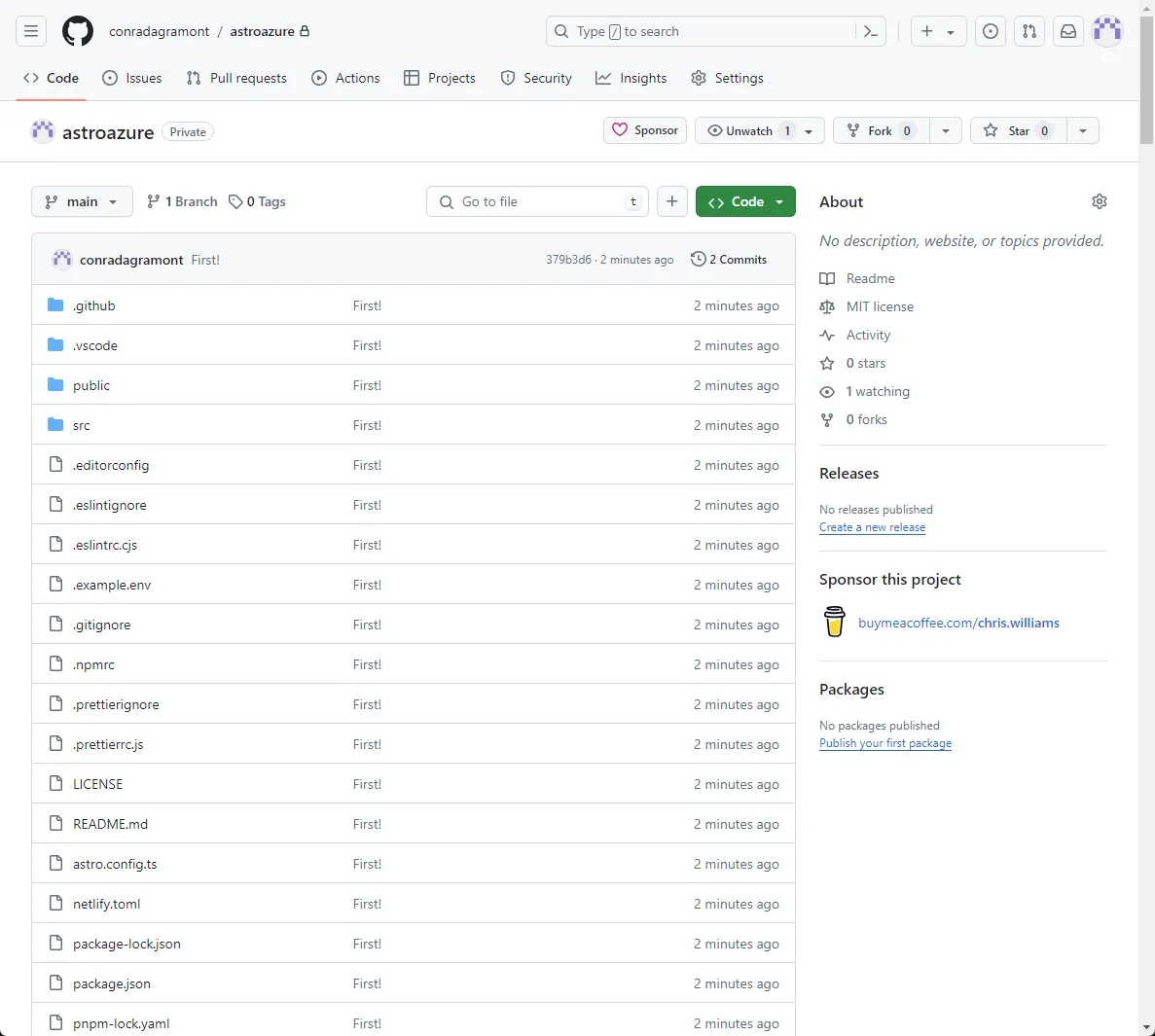Click the commit history clock icon
1155x1036 pixels.
coord(698,259)
